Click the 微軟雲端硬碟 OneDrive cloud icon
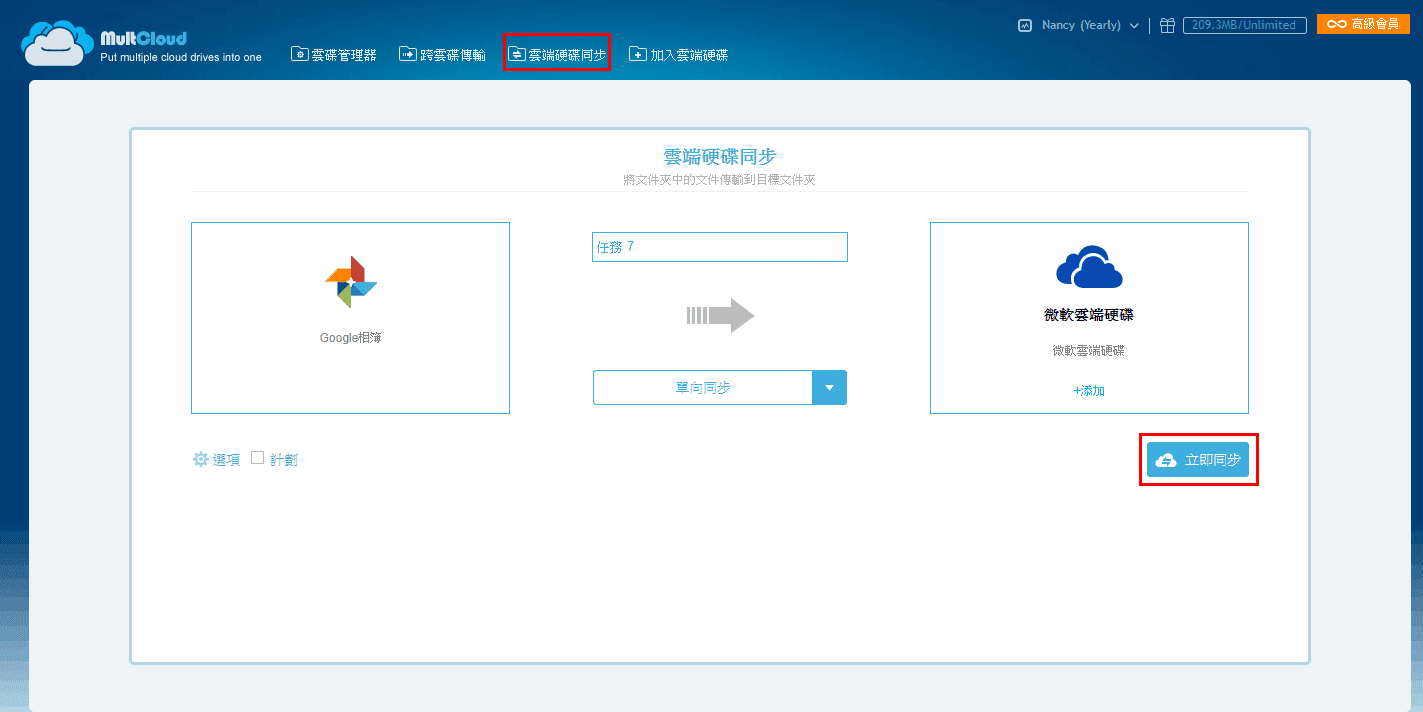Viewport: 1423px width, 712px height. [x=1090, y=268]
